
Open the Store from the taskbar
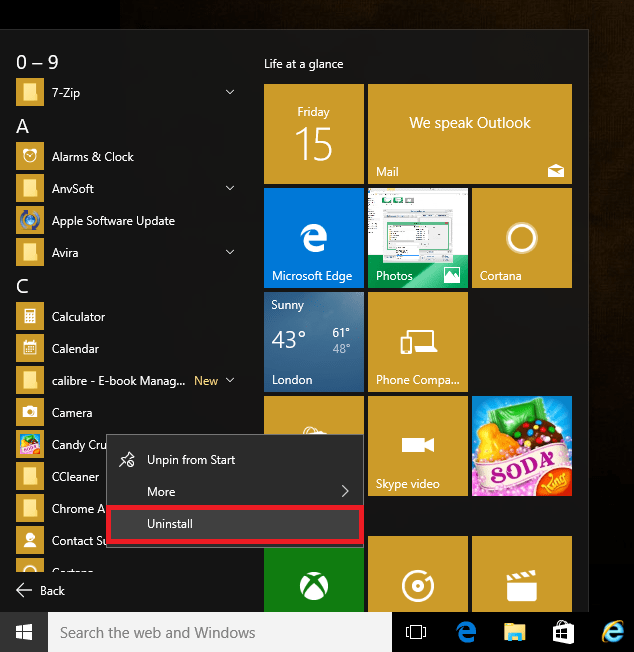click(x=563, y=632)
